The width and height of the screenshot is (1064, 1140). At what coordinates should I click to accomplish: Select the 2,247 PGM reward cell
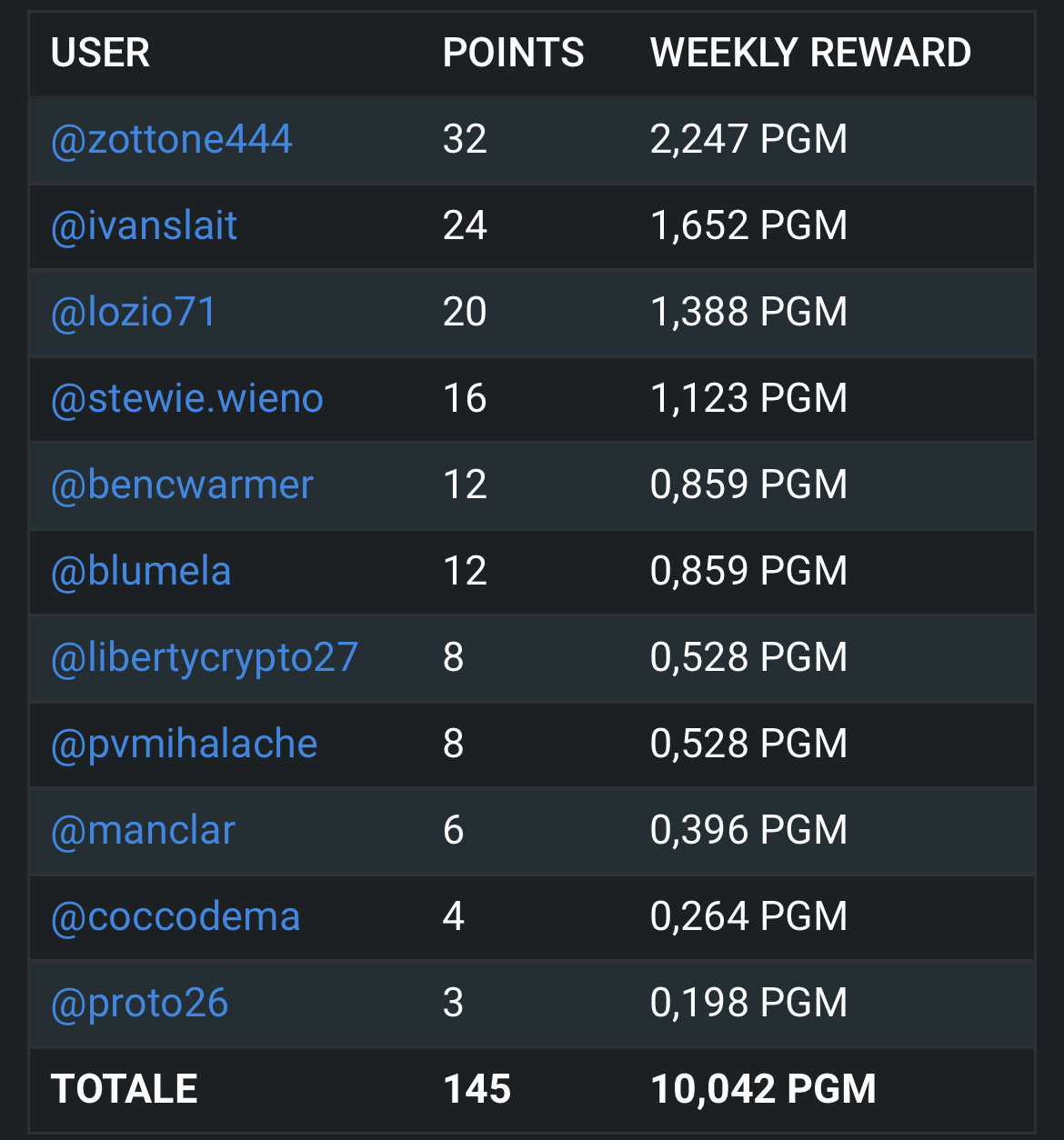[x=749, y=139]
